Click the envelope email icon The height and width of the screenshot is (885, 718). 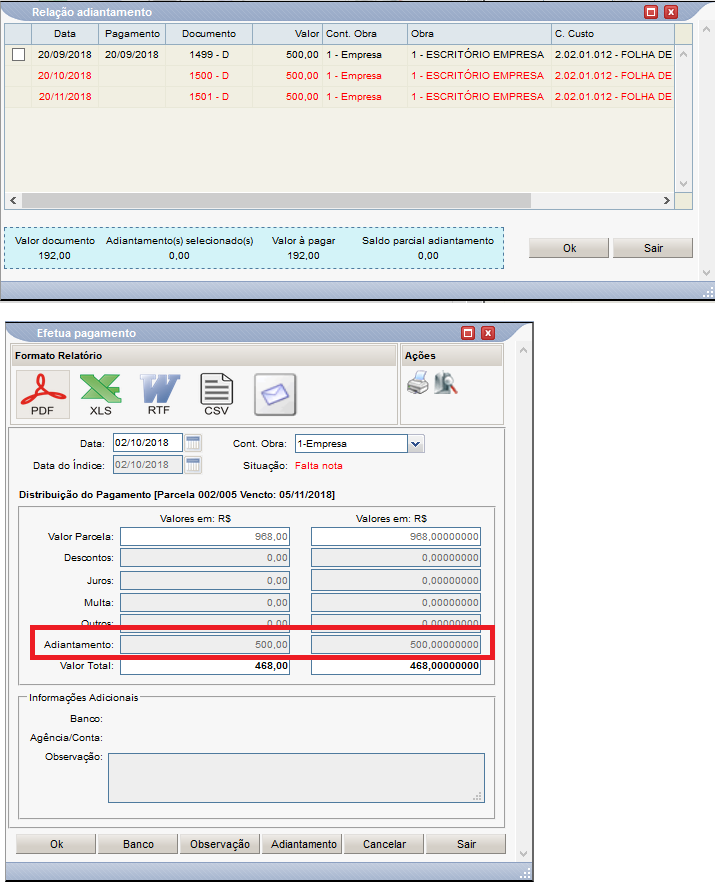click(x=275, y=395)
